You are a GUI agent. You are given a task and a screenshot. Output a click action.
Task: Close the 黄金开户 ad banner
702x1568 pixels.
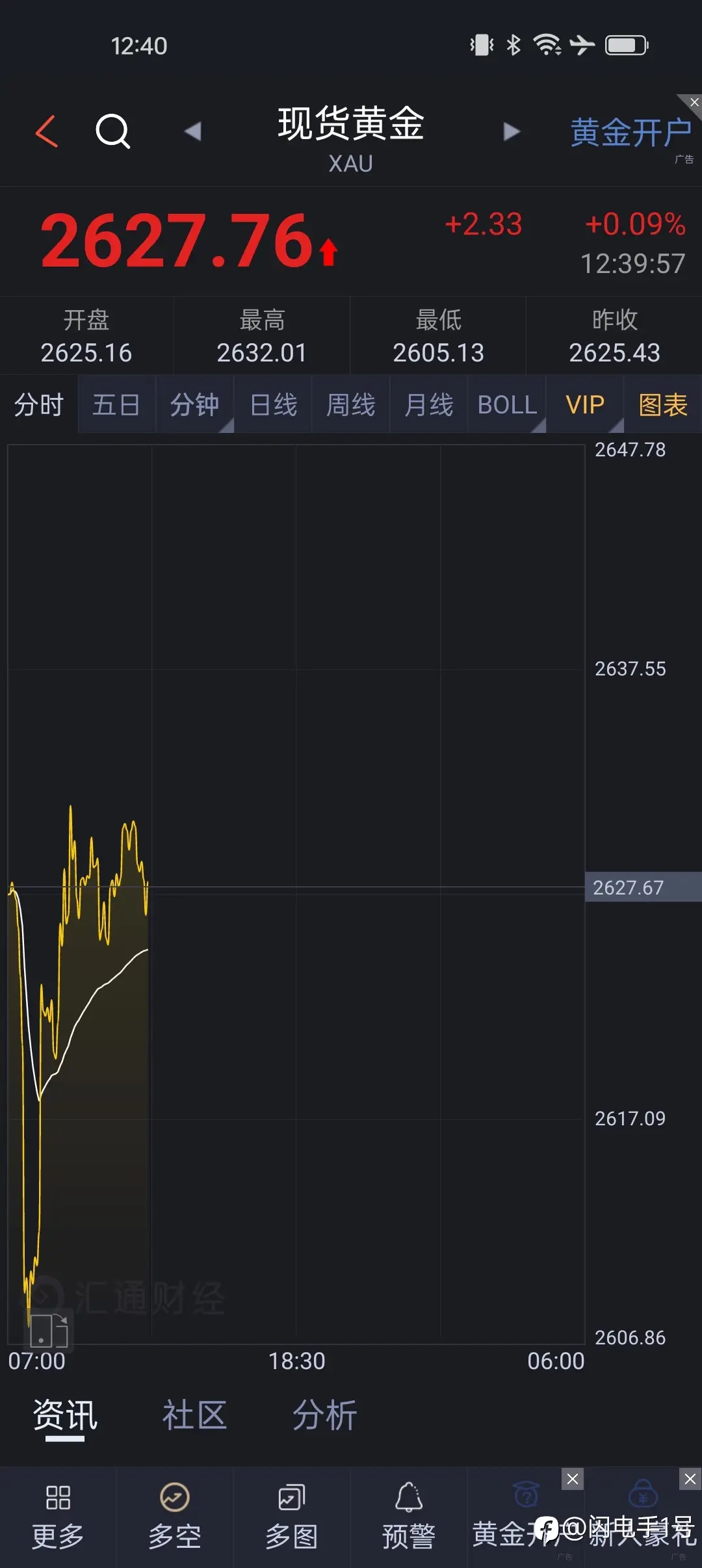point(693,103)
